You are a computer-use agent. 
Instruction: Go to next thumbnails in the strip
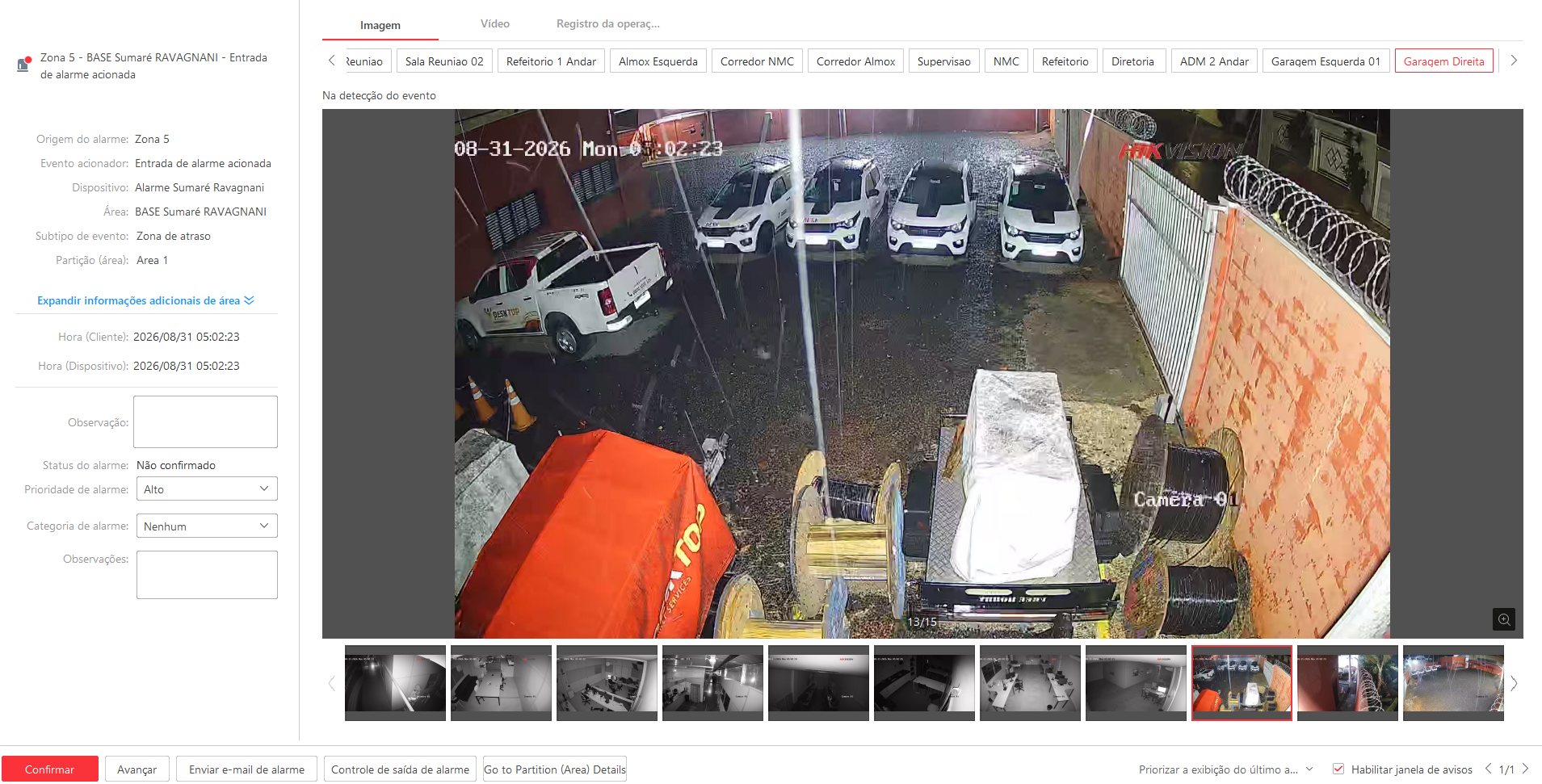click(1514, 683)
